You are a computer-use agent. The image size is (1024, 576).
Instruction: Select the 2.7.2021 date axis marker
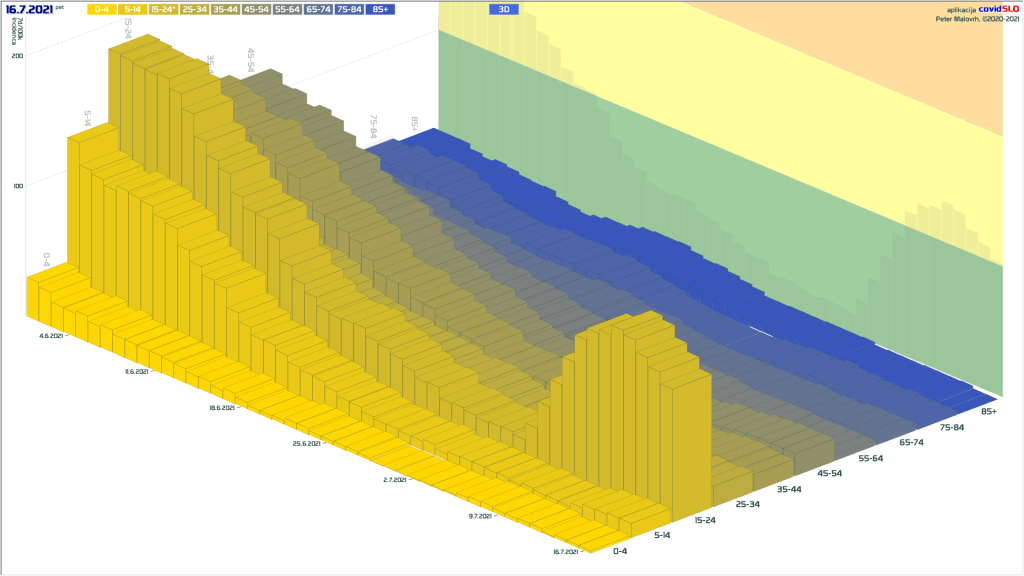click(x=395, y=480)
